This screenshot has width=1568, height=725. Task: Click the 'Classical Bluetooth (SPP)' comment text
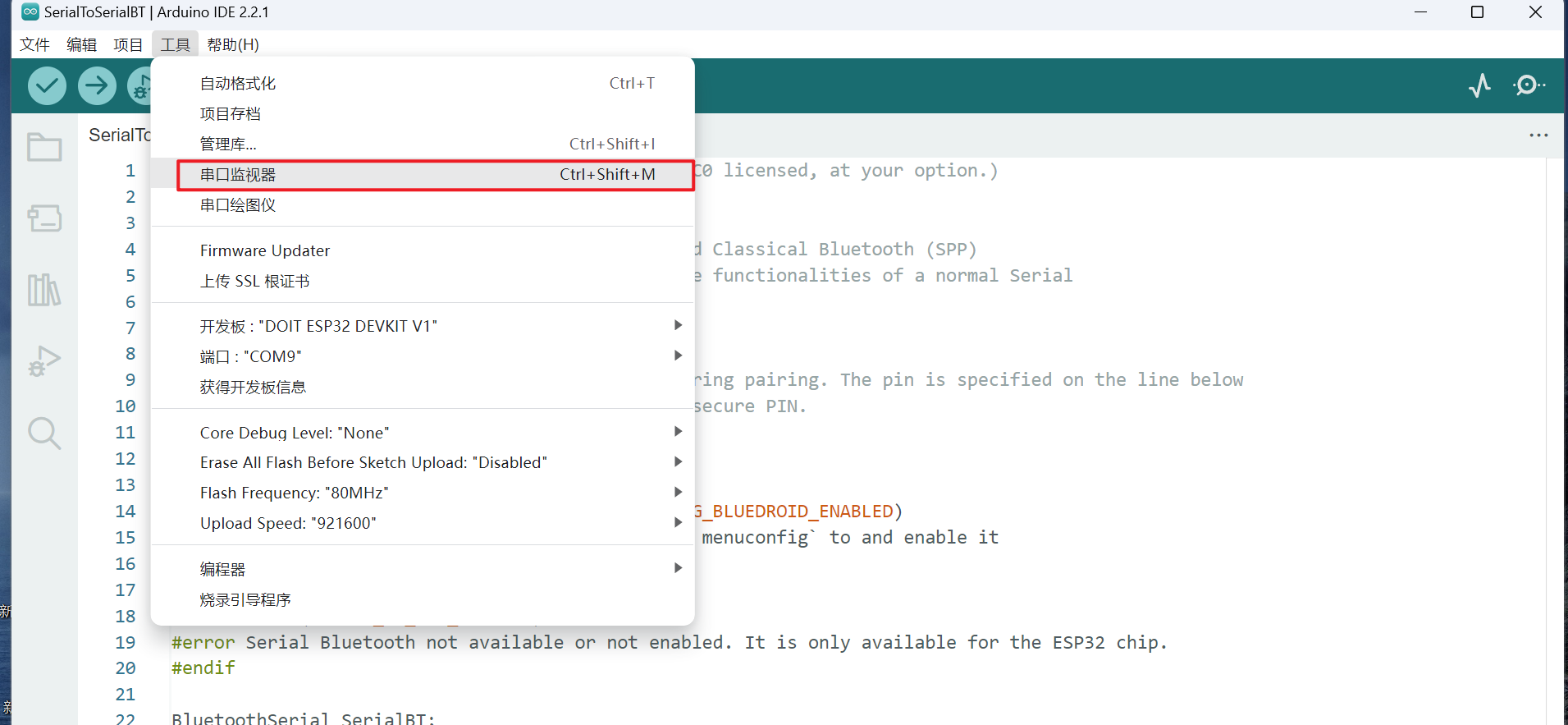[x=844, y=249]
